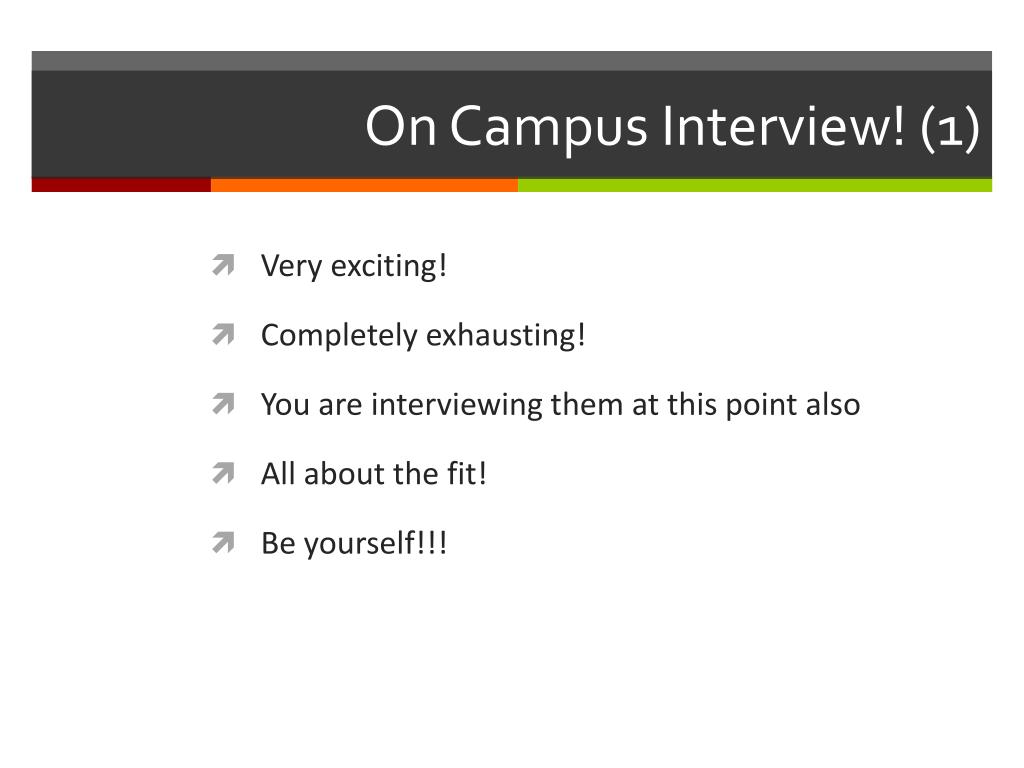Click the arrow bullet beside All about the fit
The image size is (1024, 768).
[x=223, y=473]
